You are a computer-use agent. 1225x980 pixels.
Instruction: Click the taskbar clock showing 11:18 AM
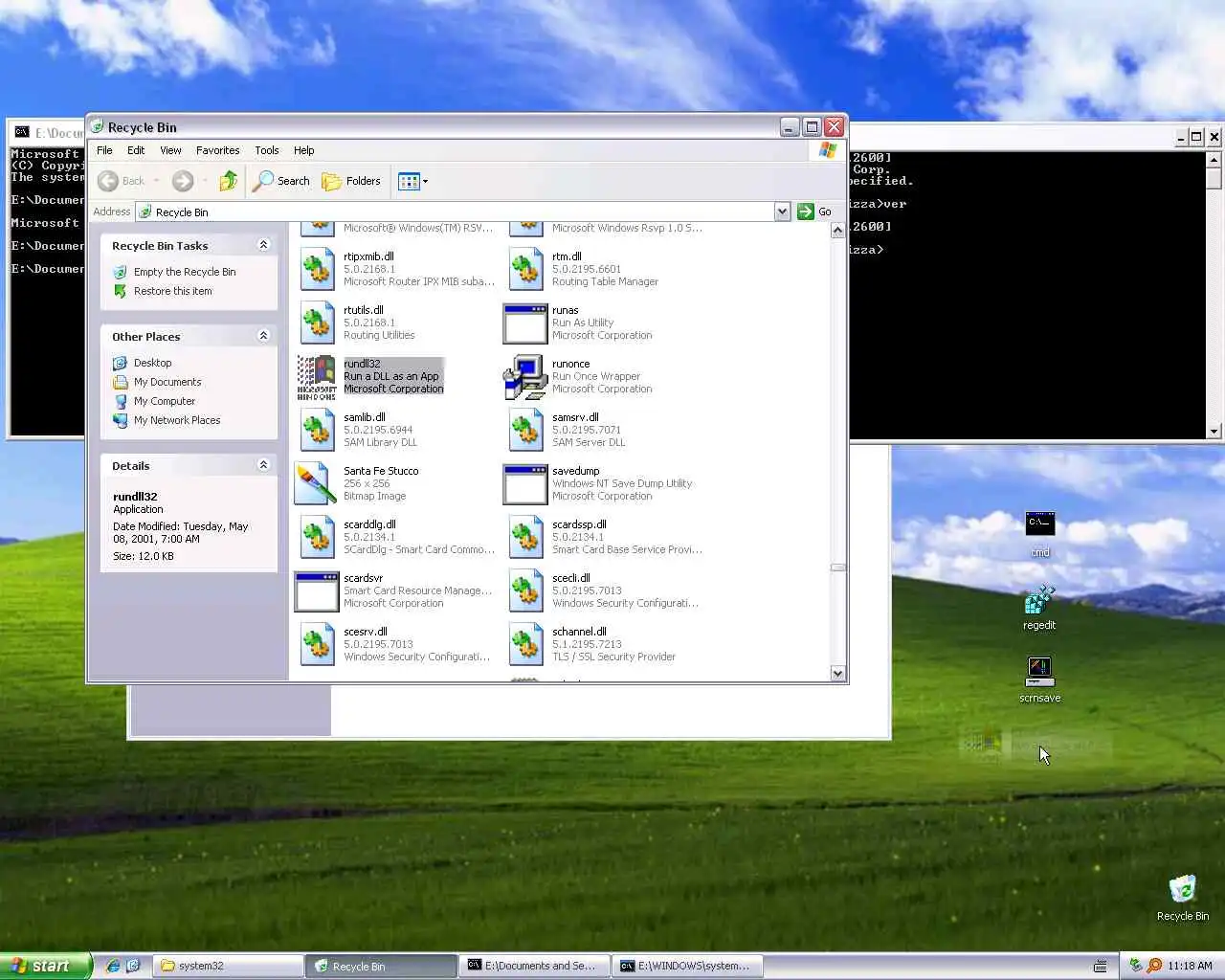pos(1190,966)
